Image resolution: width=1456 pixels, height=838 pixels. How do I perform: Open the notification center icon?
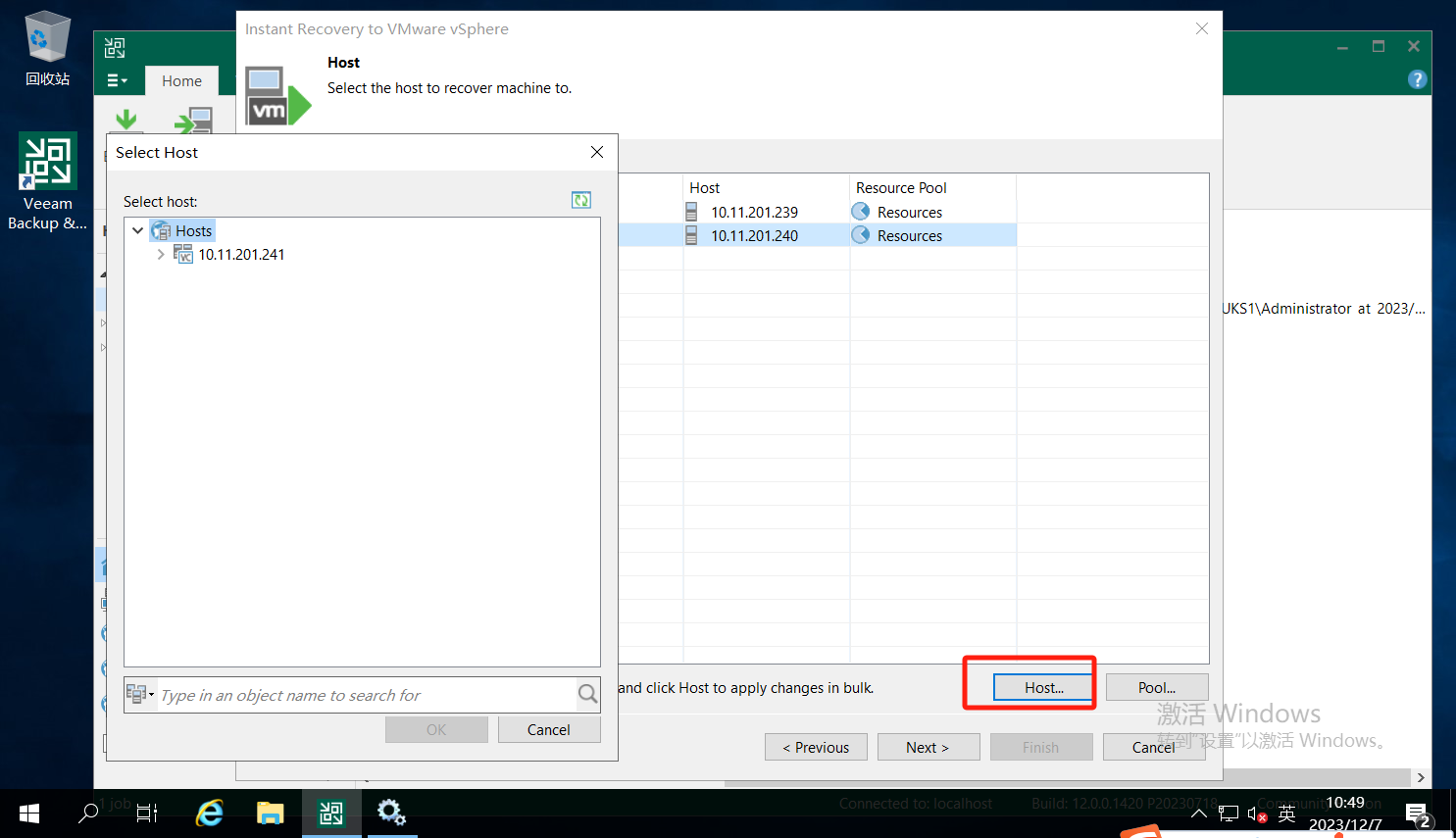[1418, 813]
